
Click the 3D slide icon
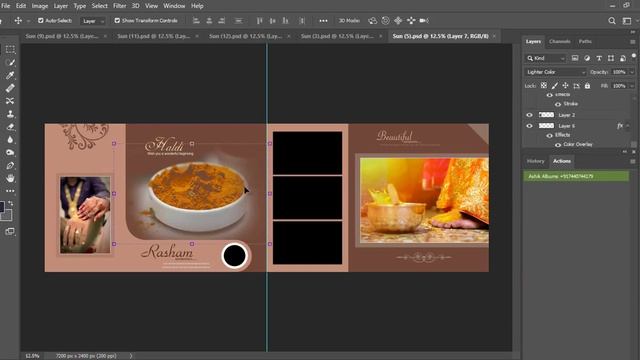pos(411,20)
